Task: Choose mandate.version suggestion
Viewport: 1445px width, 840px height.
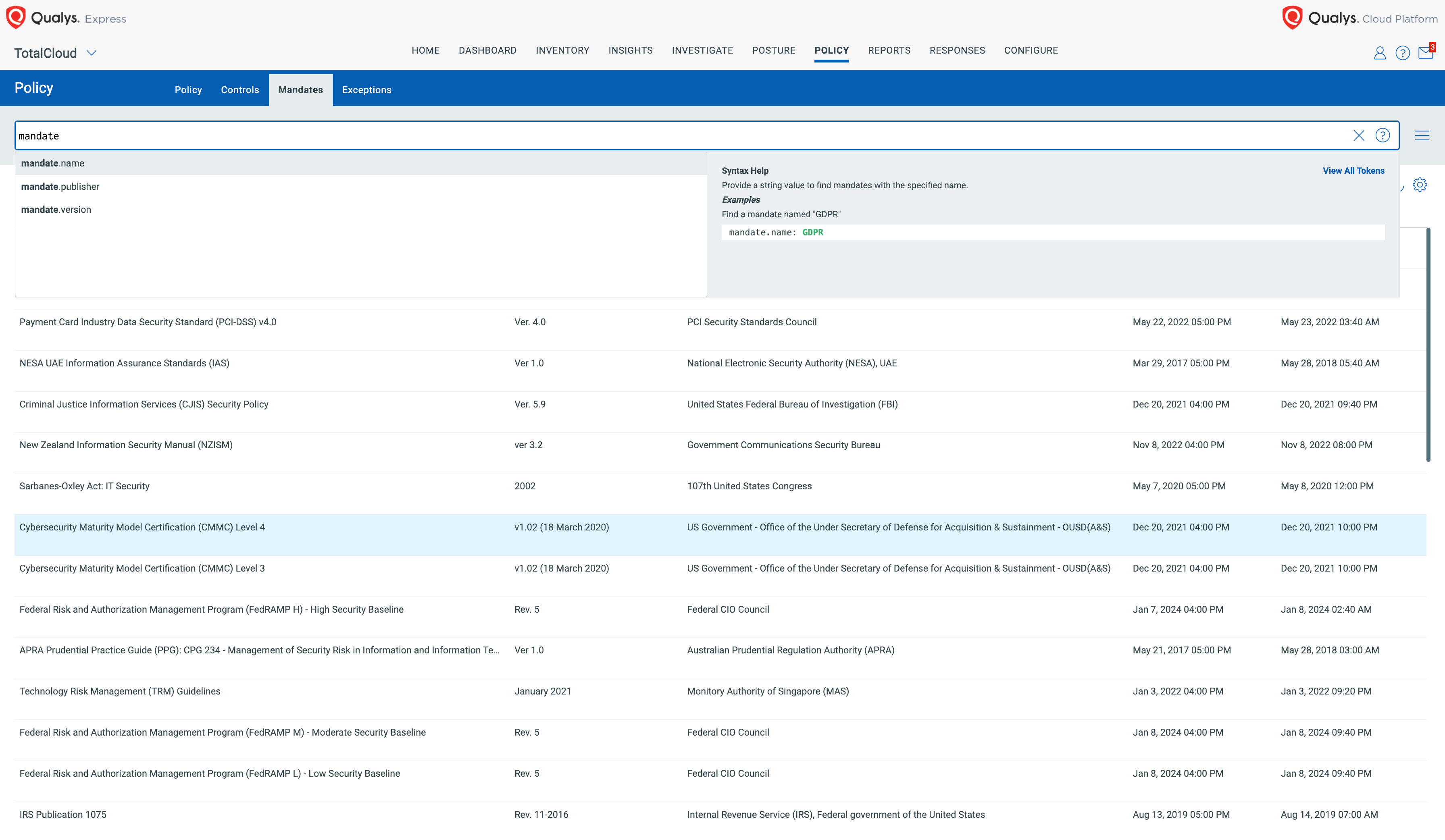Action: [x=361, y=209]
